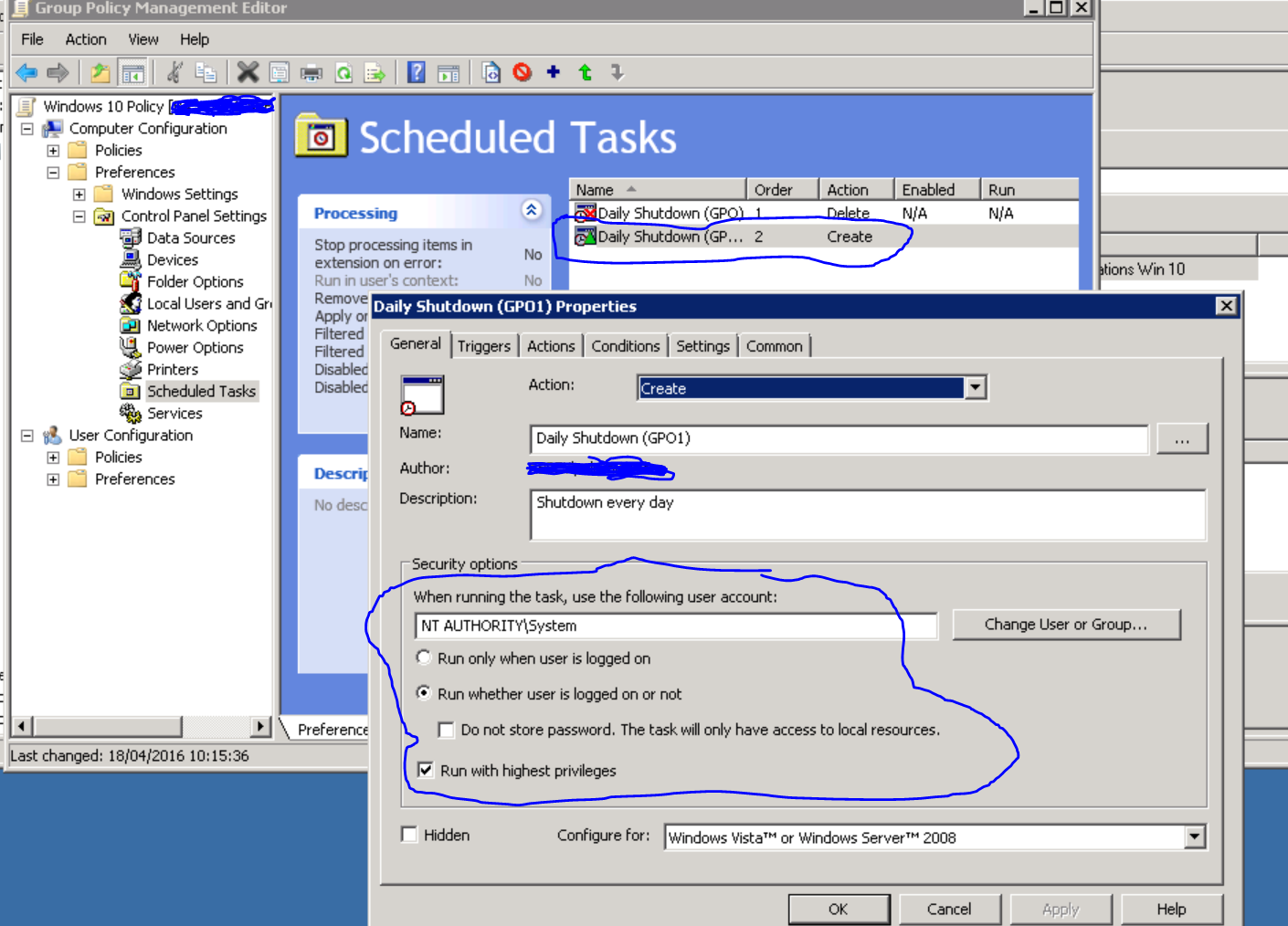Switch to the Triggers tab

coord(484,346)
